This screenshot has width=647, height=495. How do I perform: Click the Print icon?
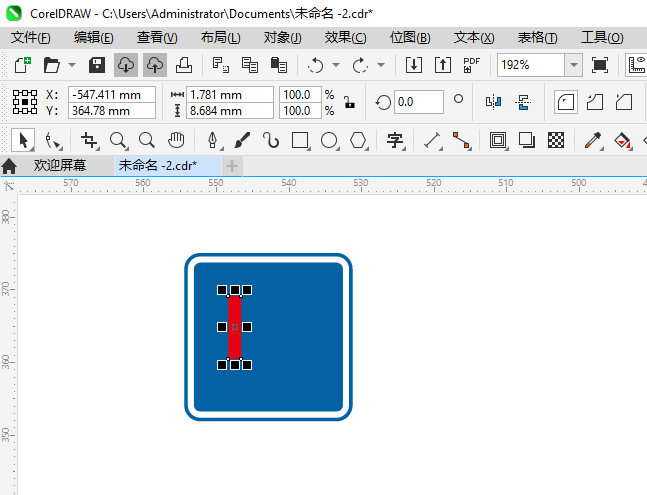pyautogui.click(x=184, y=65)
